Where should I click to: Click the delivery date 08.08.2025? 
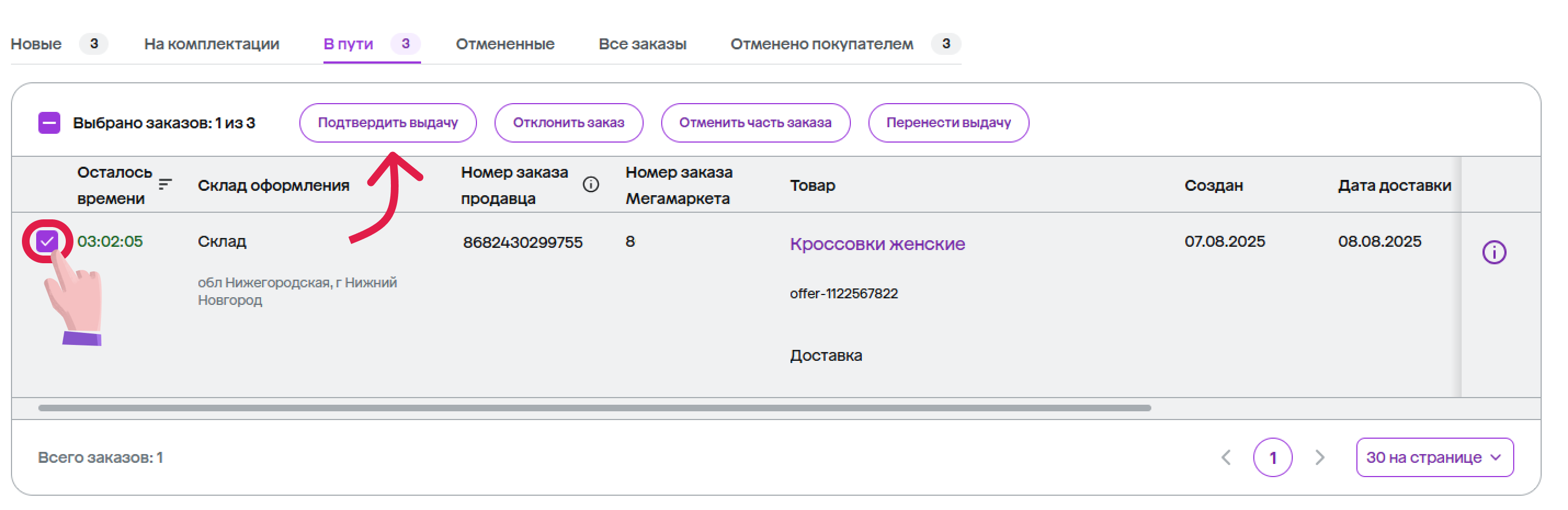[x=1379, y=241]
